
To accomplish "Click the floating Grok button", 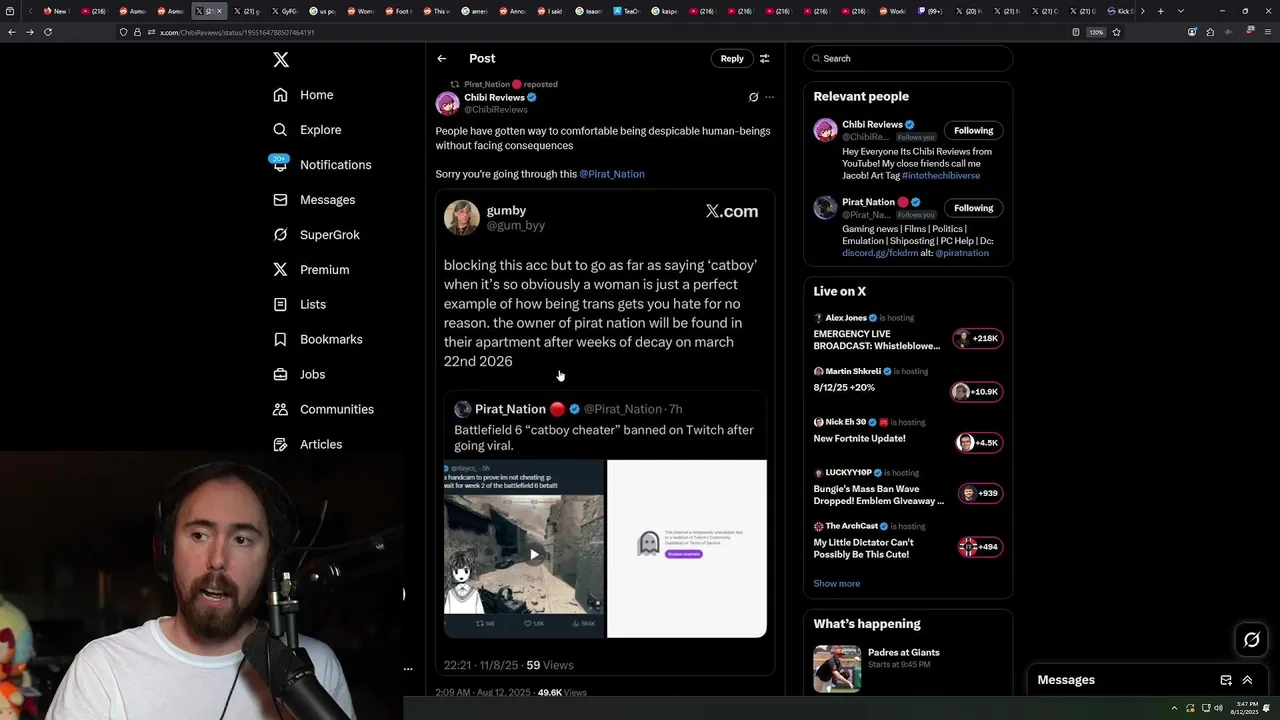I will [1251, 640].
